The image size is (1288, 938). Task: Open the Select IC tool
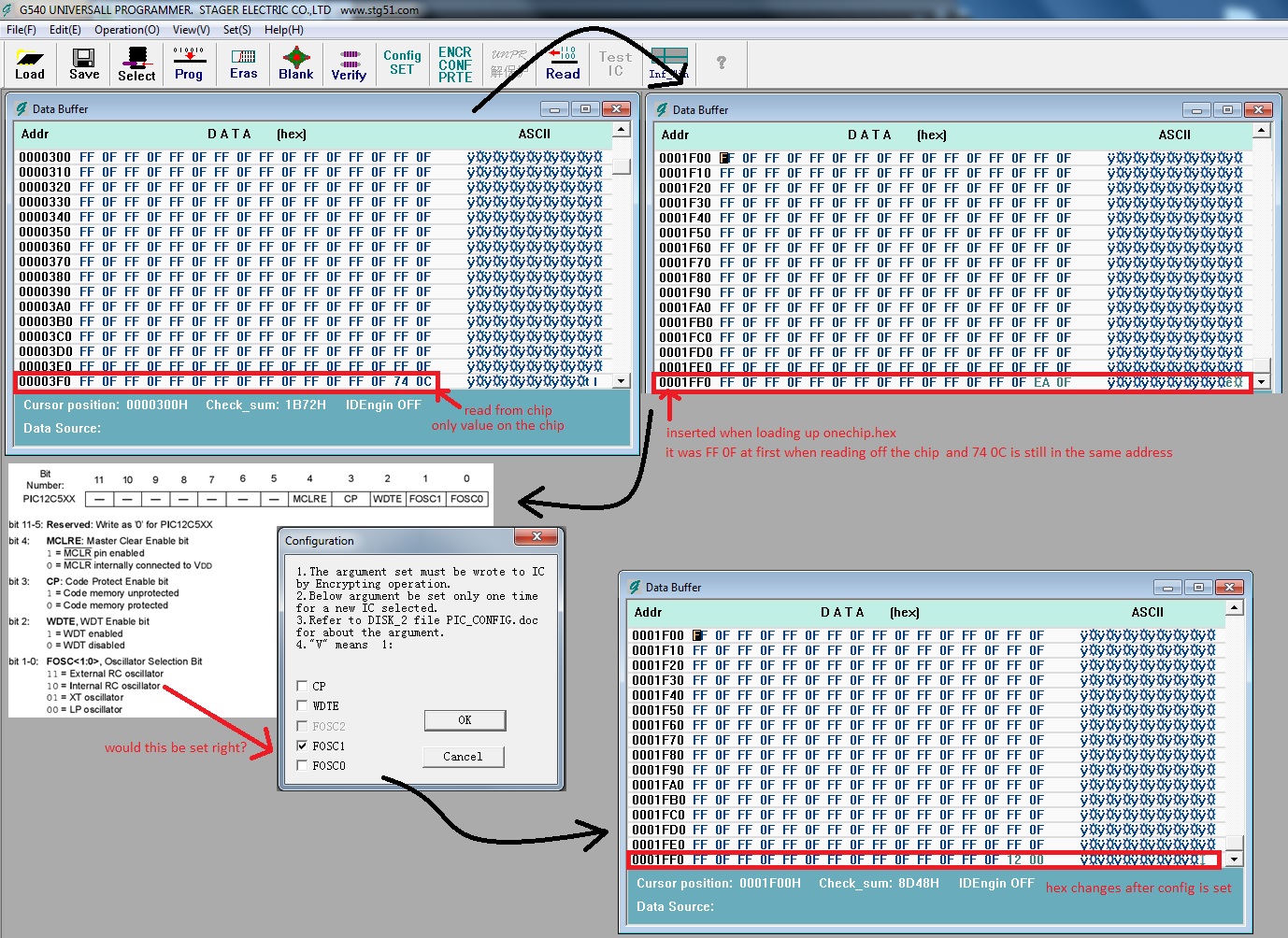coord(136,64)
